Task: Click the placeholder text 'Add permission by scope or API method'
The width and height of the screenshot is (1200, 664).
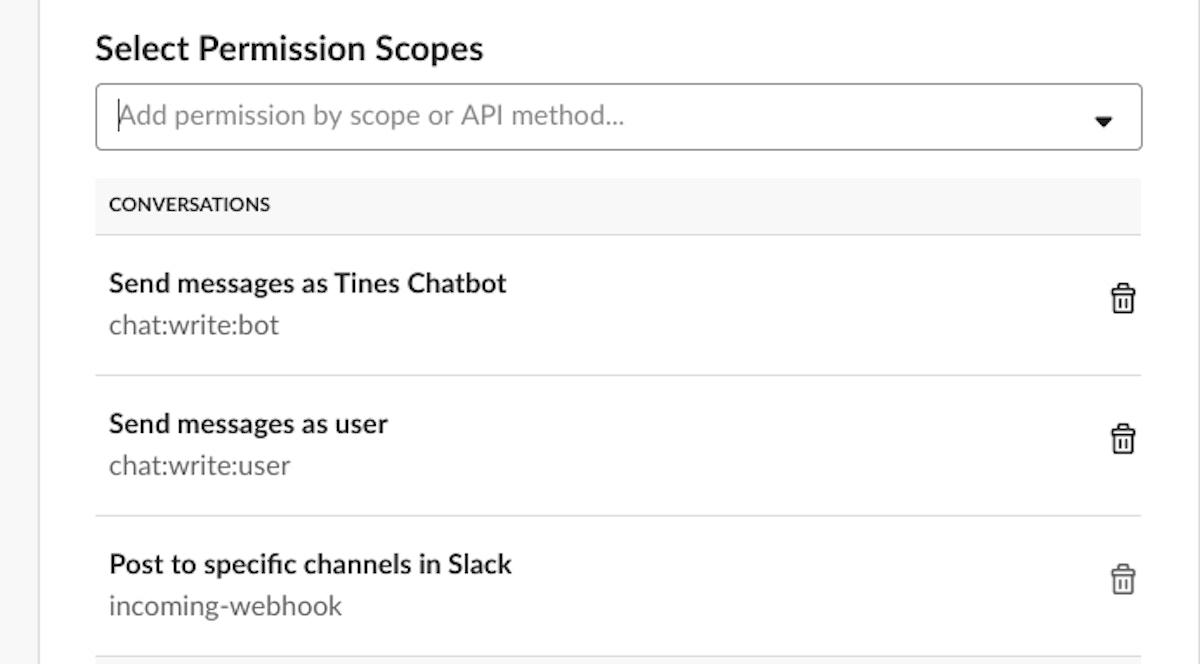Action: (x=371, y=117)
